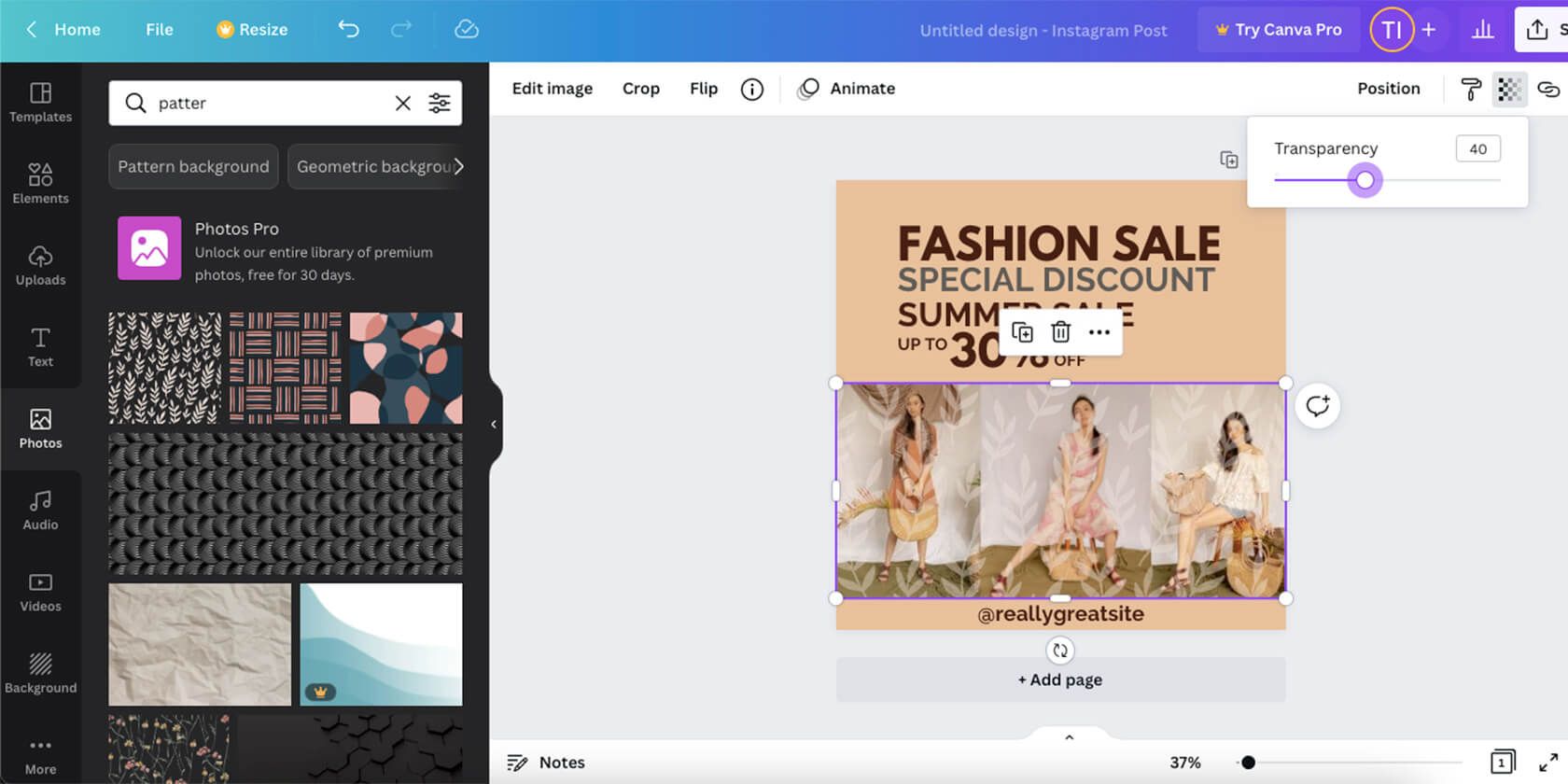
Task: Click the transparency value box showing 40
Action: pyautogui.click(x=1477, y=148)
